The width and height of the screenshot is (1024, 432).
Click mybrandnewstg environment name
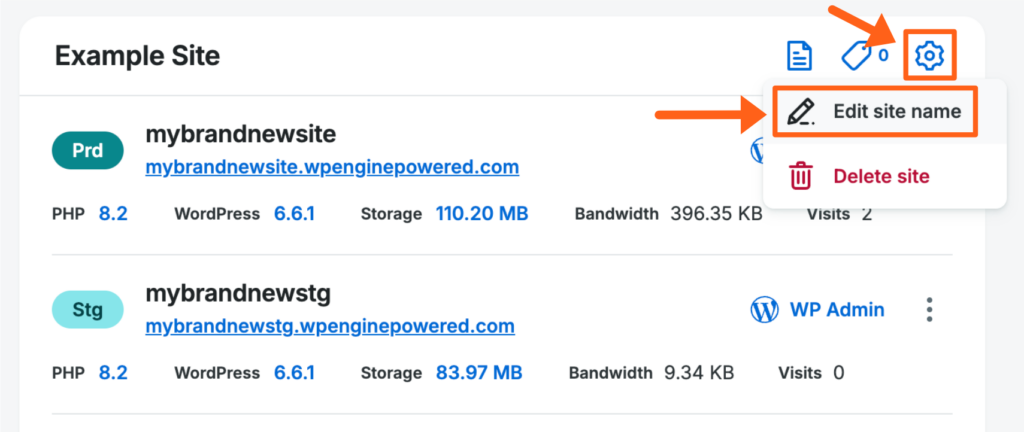[x=238, y=294]
